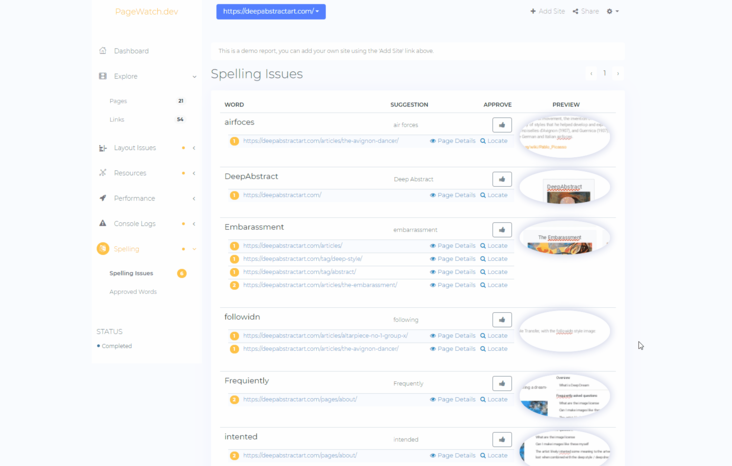
Task: Open pages/about link under Frequiently
Action: pos(300,399)
